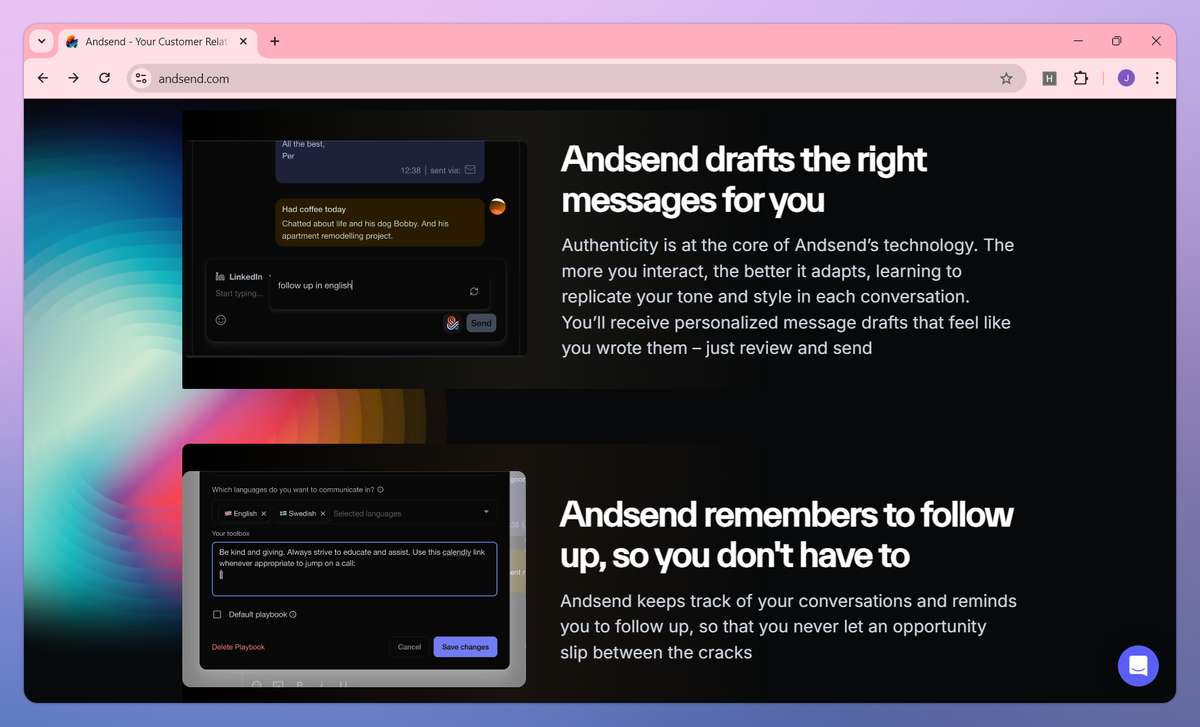Click heading "Andsend remembers to follow up"
The width and height of the screenshot is (1200, 727).
(x=786, y=534)
